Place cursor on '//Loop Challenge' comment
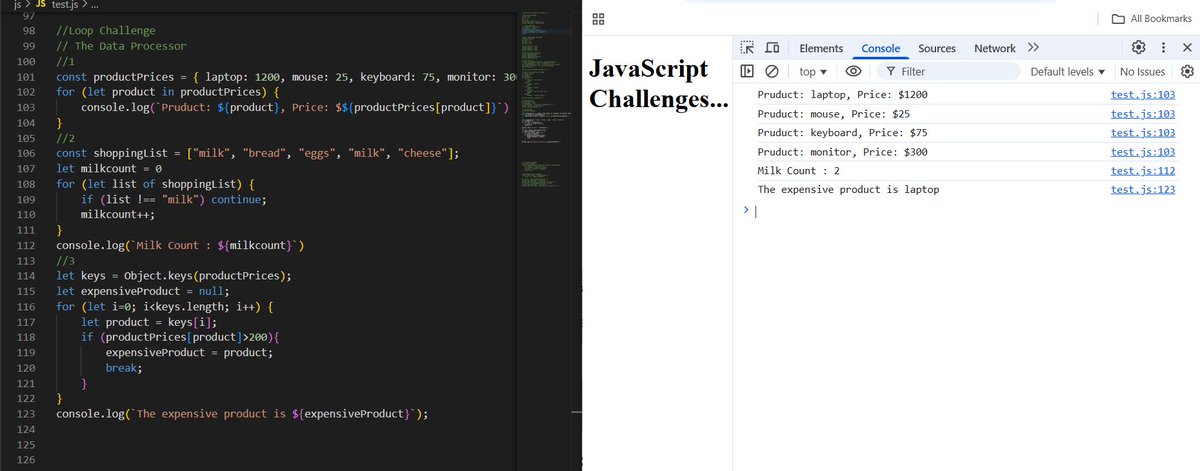Screen dimensions: 1200x471 point(106,31)
